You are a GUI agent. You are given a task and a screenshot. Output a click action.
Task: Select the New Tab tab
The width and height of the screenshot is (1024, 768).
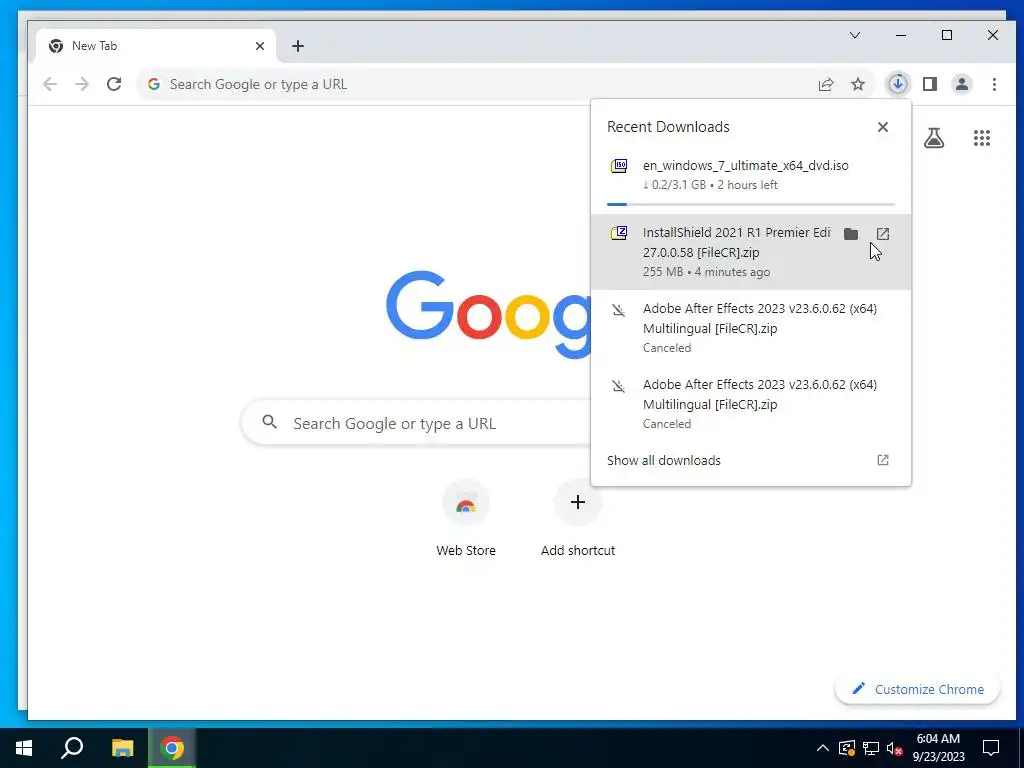coord(157,46)
